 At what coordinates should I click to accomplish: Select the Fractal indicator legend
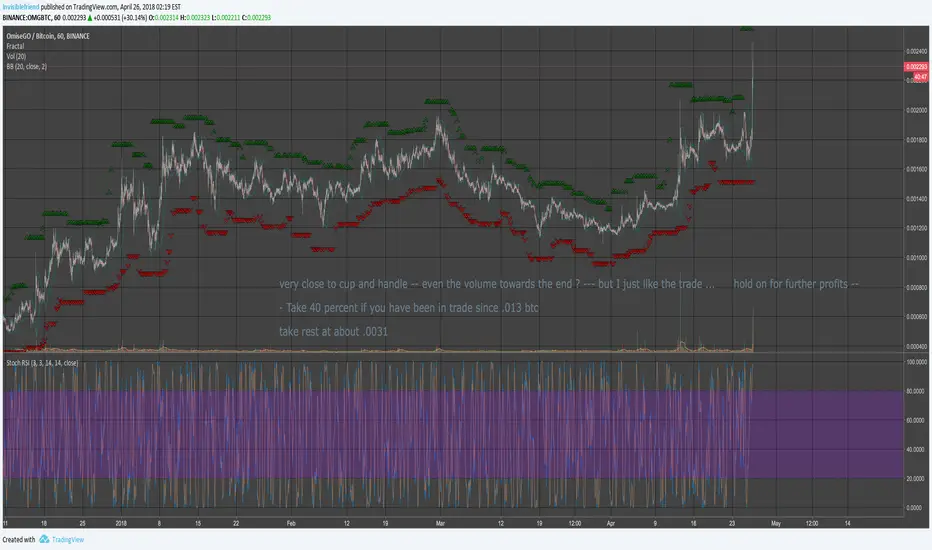click(x=15, y=46)
